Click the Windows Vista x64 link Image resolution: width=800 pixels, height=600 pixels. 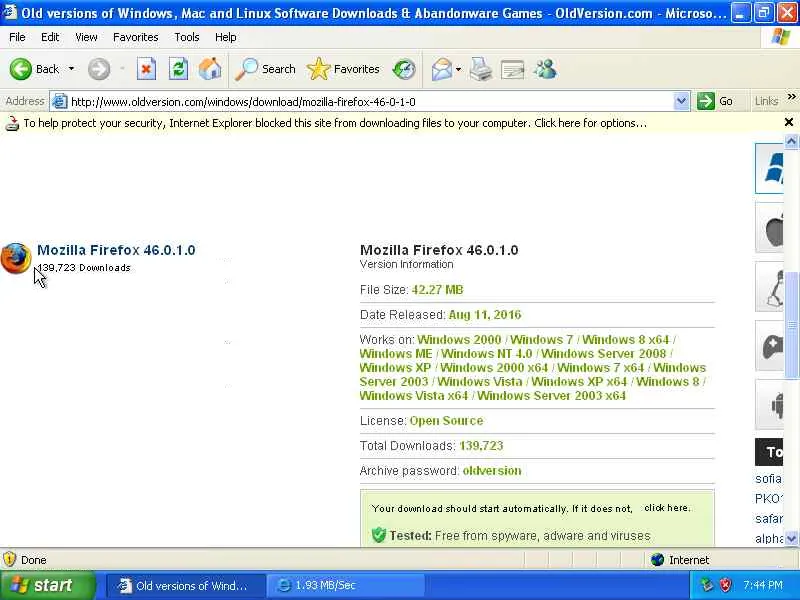pyautogui.click(x=414, y=395)
